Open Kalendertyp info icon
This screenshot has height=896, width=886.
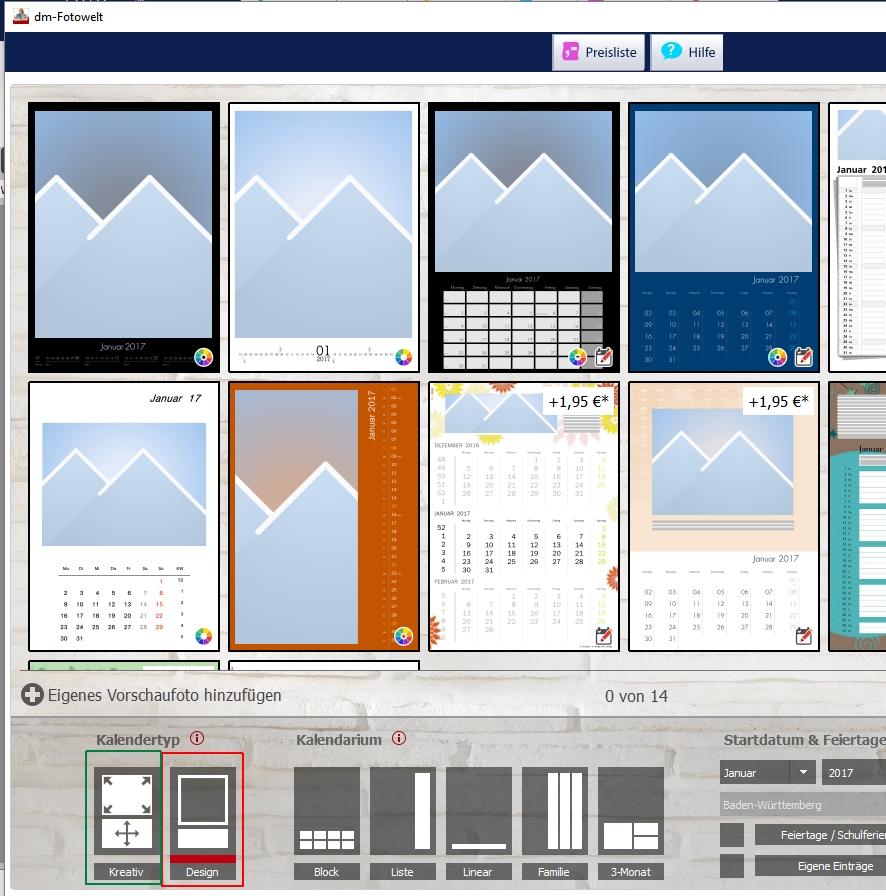pyautogui.click(x=197, y=738)
